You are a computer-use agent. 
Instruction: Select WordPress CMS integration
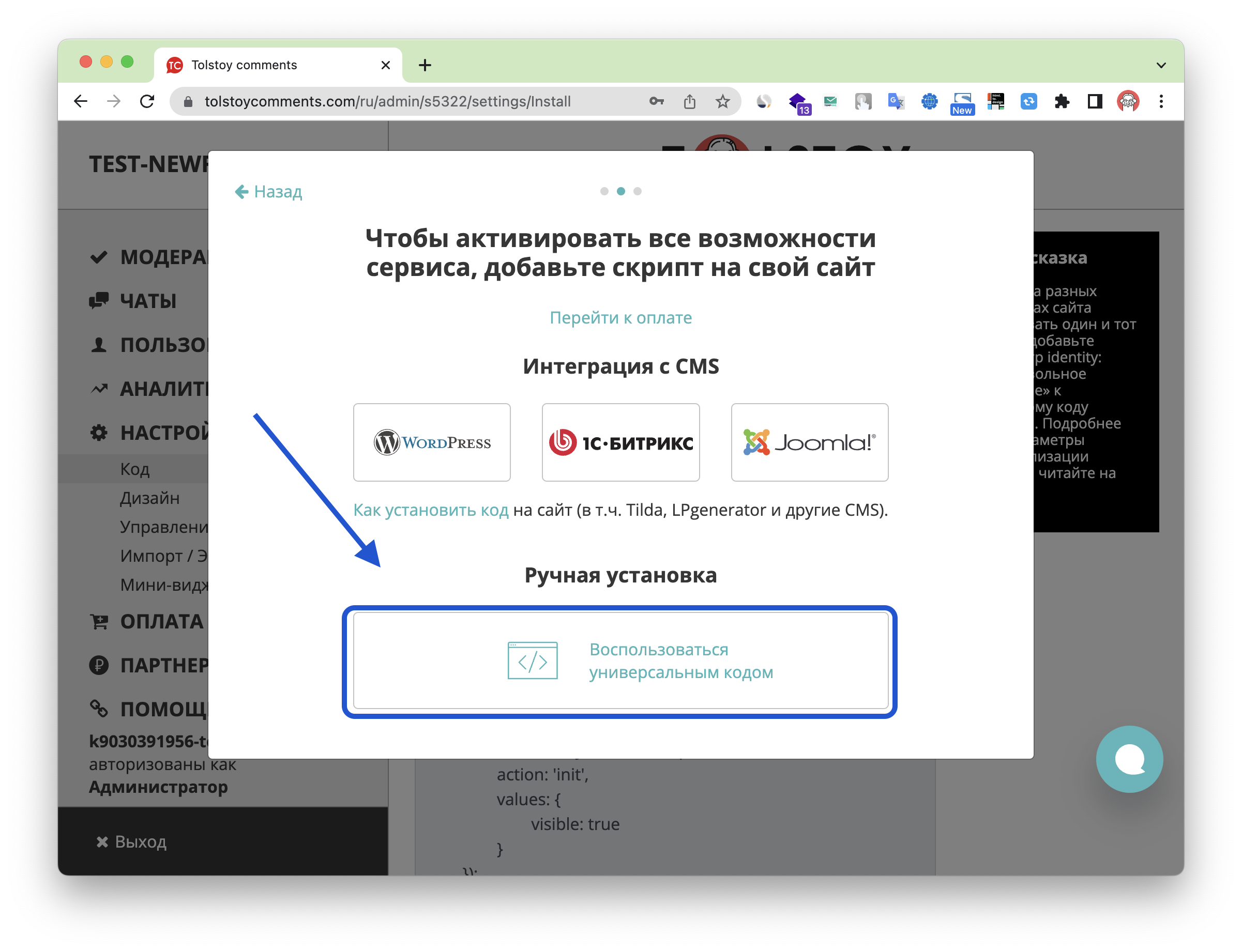click(432, 442)
